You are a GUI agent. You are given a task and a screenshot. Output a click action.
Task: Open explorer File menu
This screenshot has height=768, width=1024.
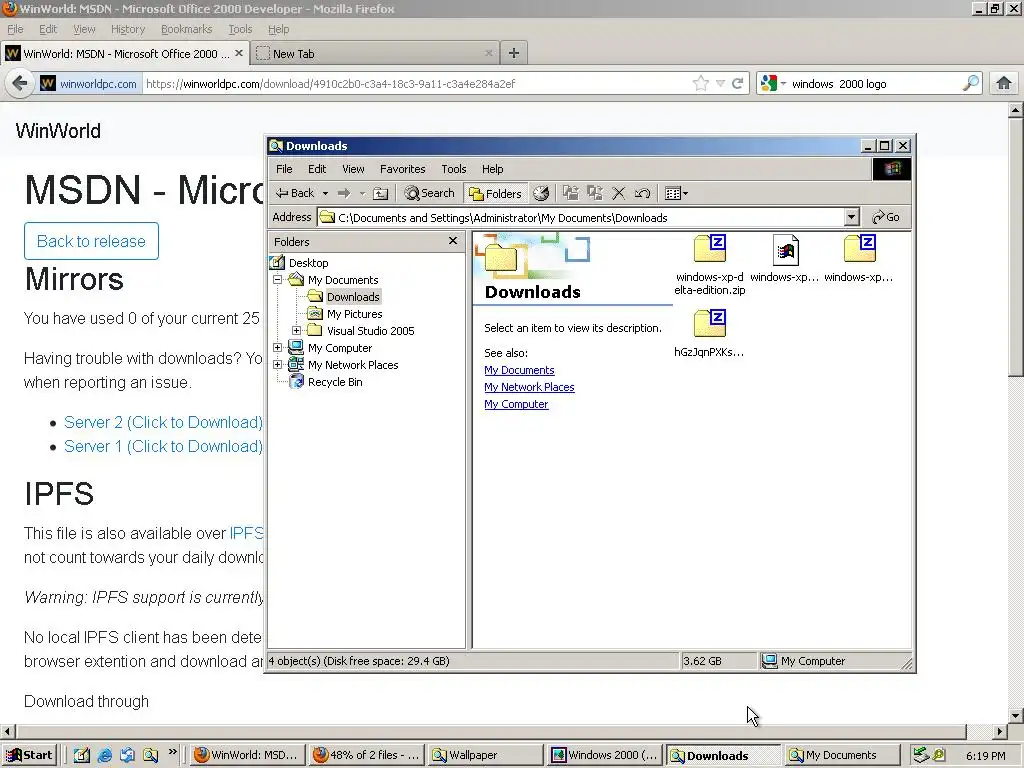284,169
